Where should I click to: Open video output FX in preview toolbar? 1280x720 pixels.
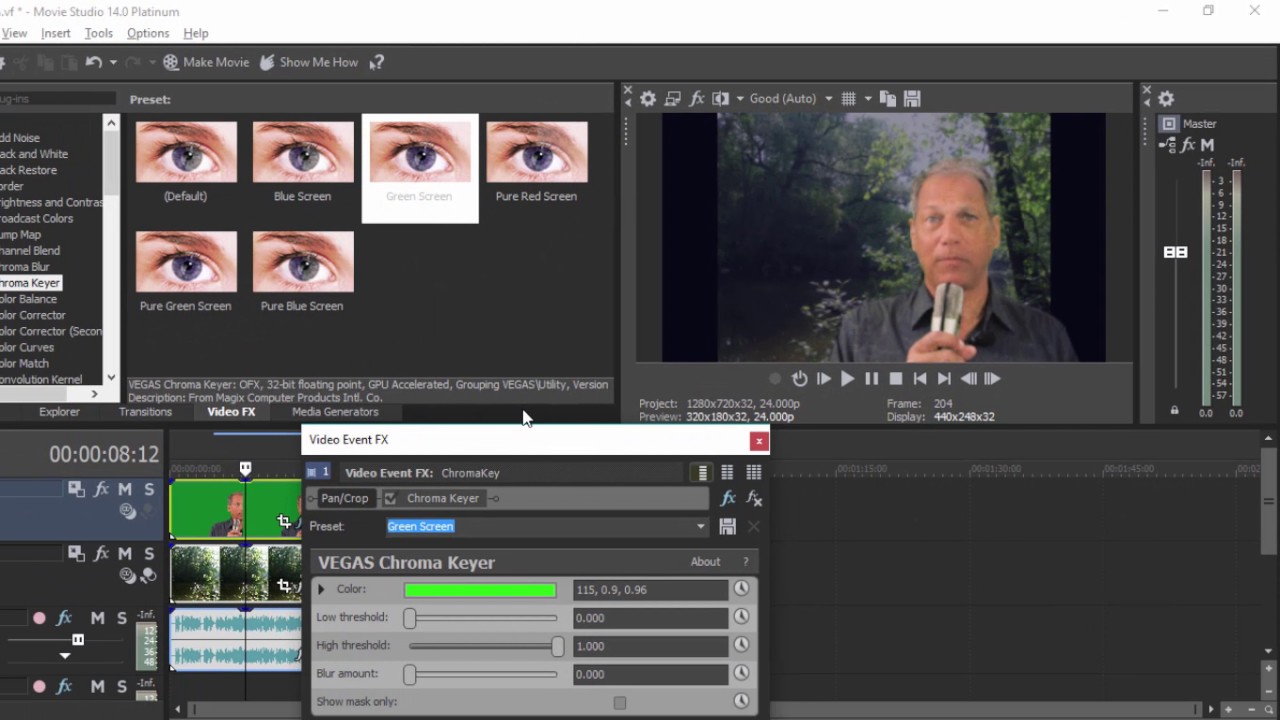tap(697, 99)
